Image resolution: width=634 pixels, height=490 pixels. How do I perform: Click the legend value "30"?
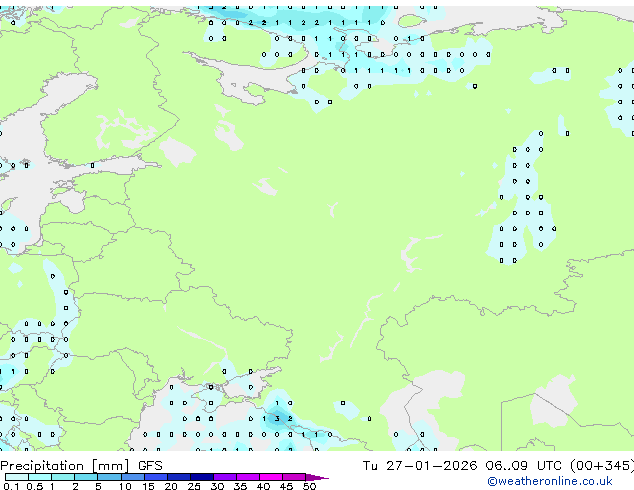pos(217,486)
